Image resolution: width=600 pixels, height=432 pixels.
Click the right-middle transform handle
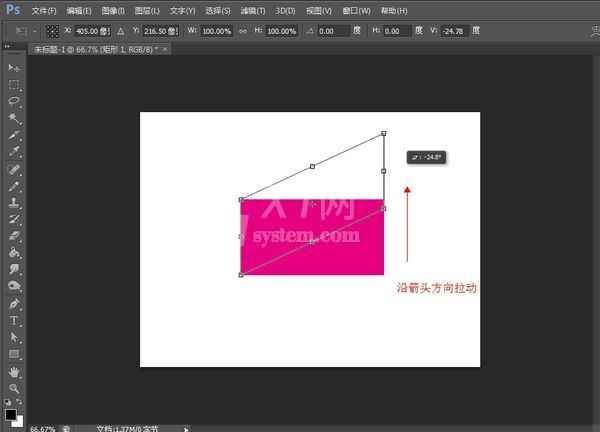pos(383,171)
